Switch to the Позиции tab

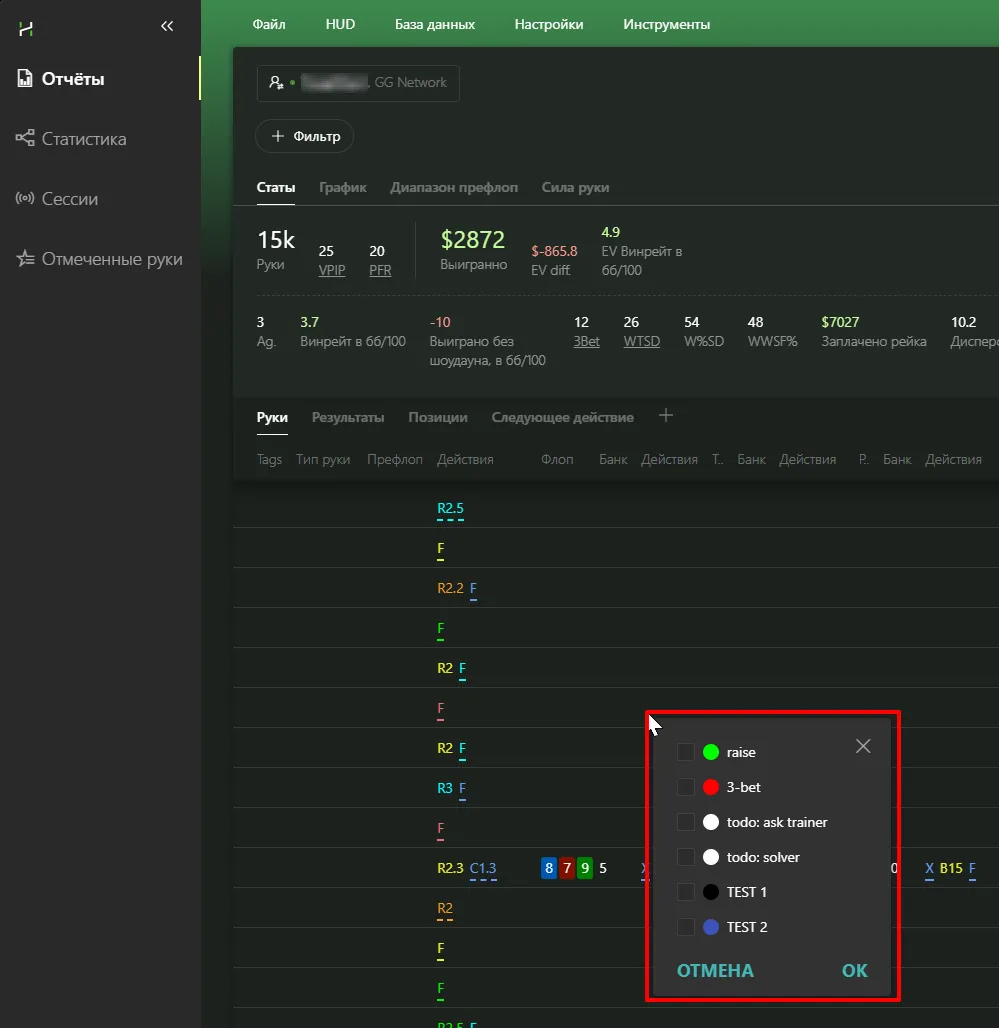pos(437,417)
